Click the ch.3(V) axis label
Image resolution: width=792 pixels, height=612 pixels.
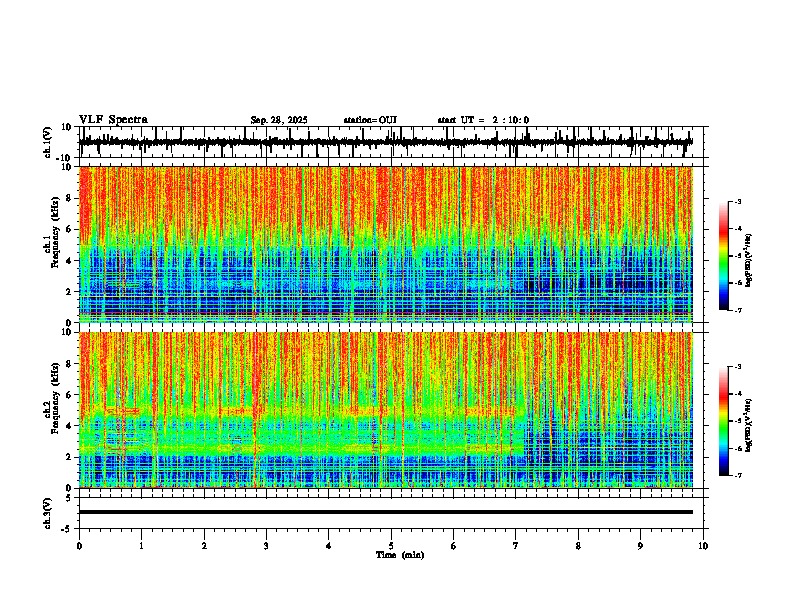pyautogui.click(x=47, y=514)
